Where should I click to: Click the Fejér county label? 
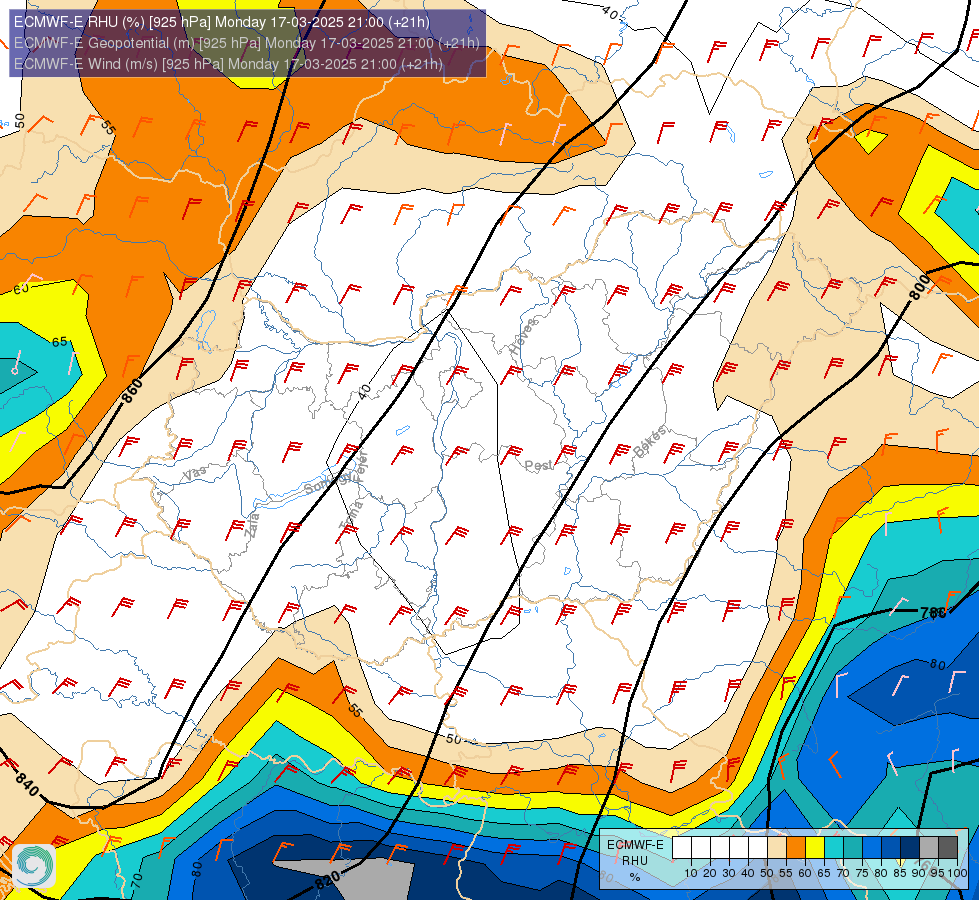click(x=362, y=465)
